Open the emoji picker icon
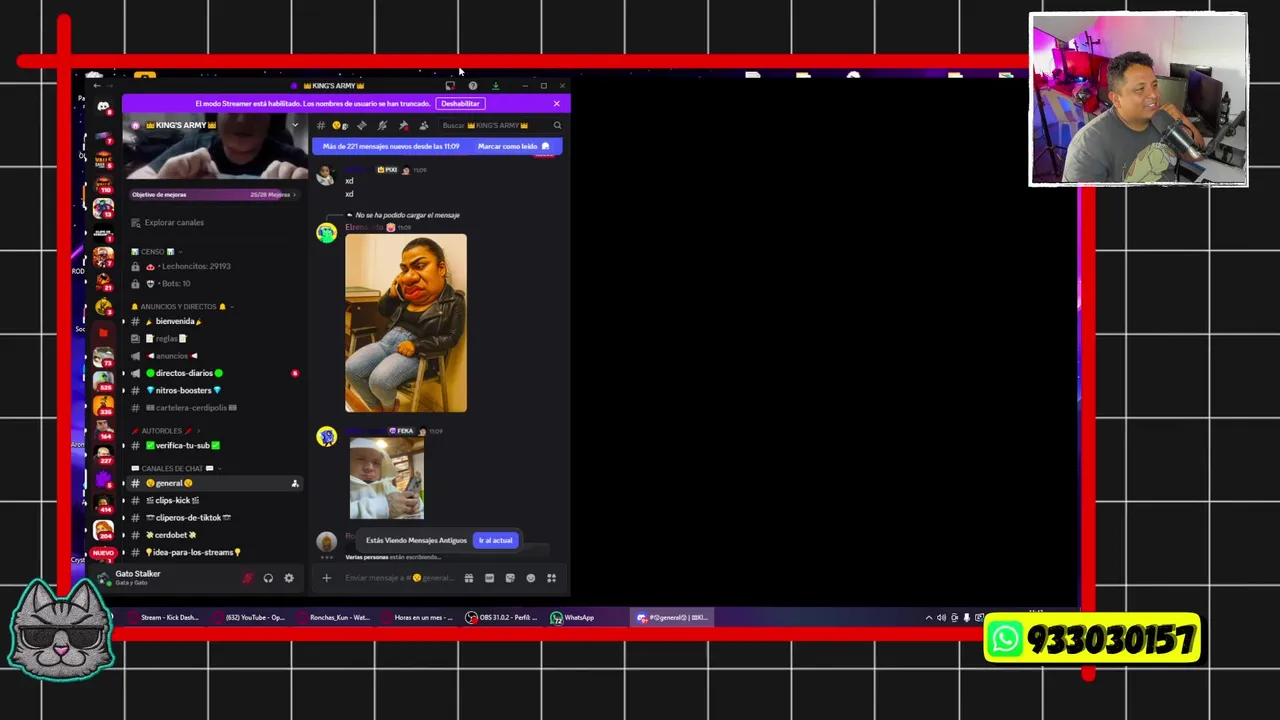Screen dimensions: 1280x720 (531, 578)
